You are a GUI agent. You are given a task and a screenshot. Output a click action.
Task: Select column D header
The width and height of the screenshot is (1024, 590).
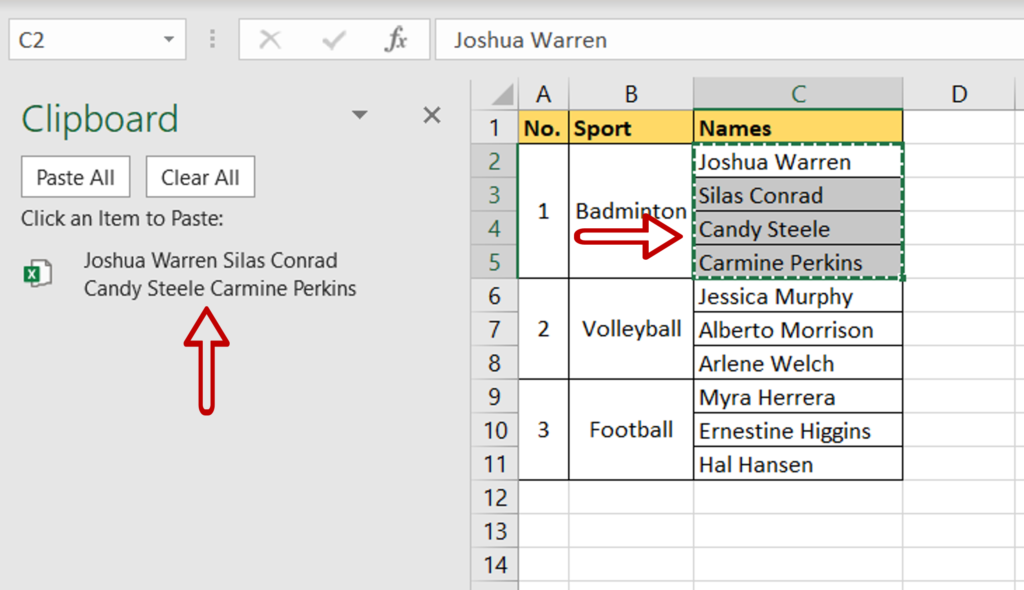click(x=959, y=94)
